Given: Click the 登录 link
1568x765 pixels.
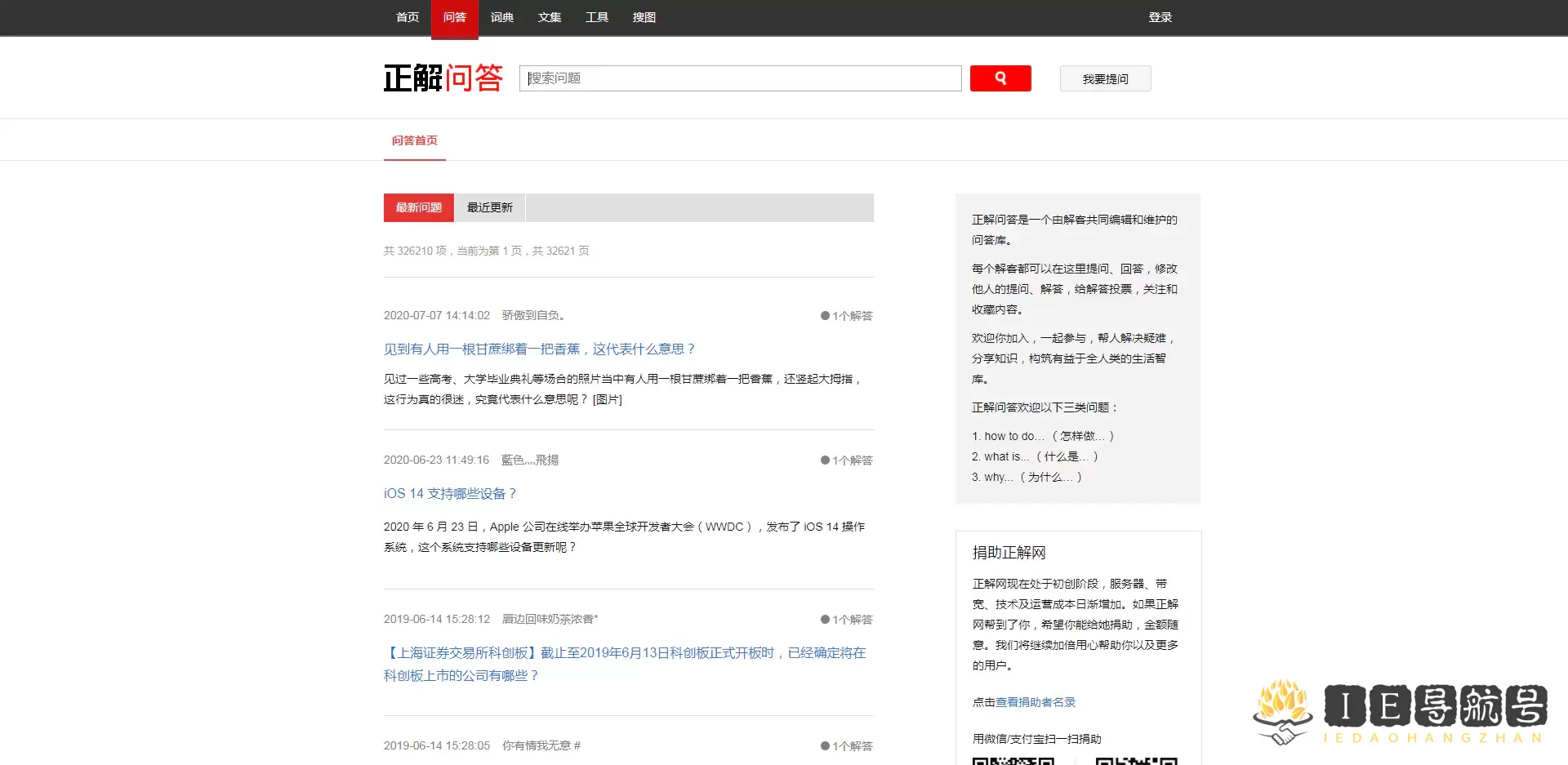Looking at the screenshot, I should 1160,17.
